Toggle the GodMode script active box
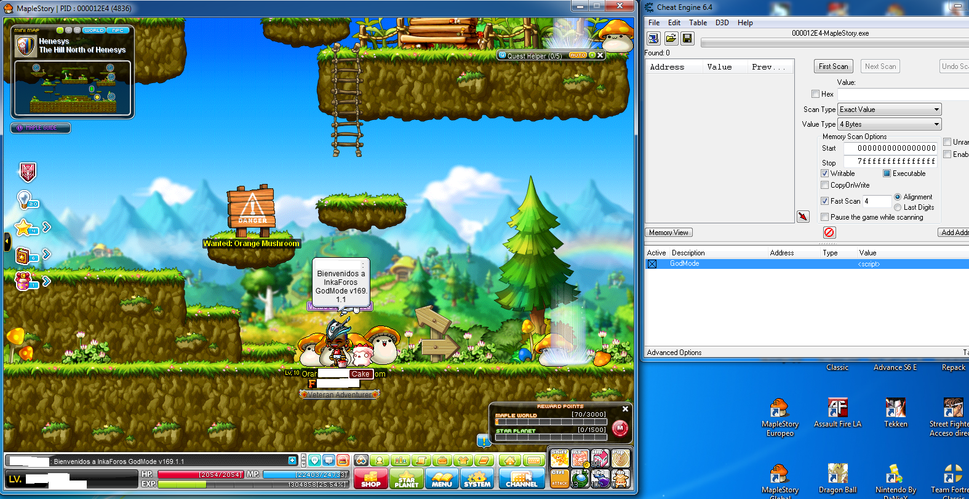This screenshot has height=499, width=969. [652, 264]
